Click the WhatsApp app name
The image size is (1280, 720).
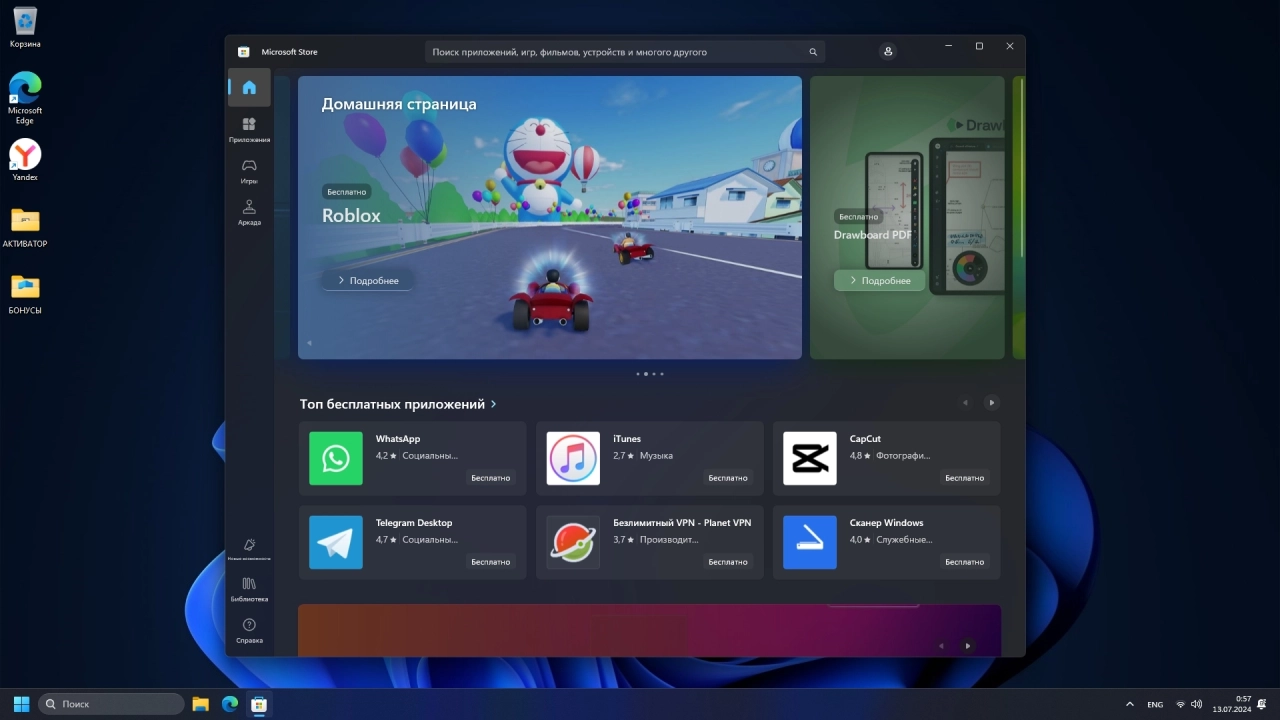[398, 439]
